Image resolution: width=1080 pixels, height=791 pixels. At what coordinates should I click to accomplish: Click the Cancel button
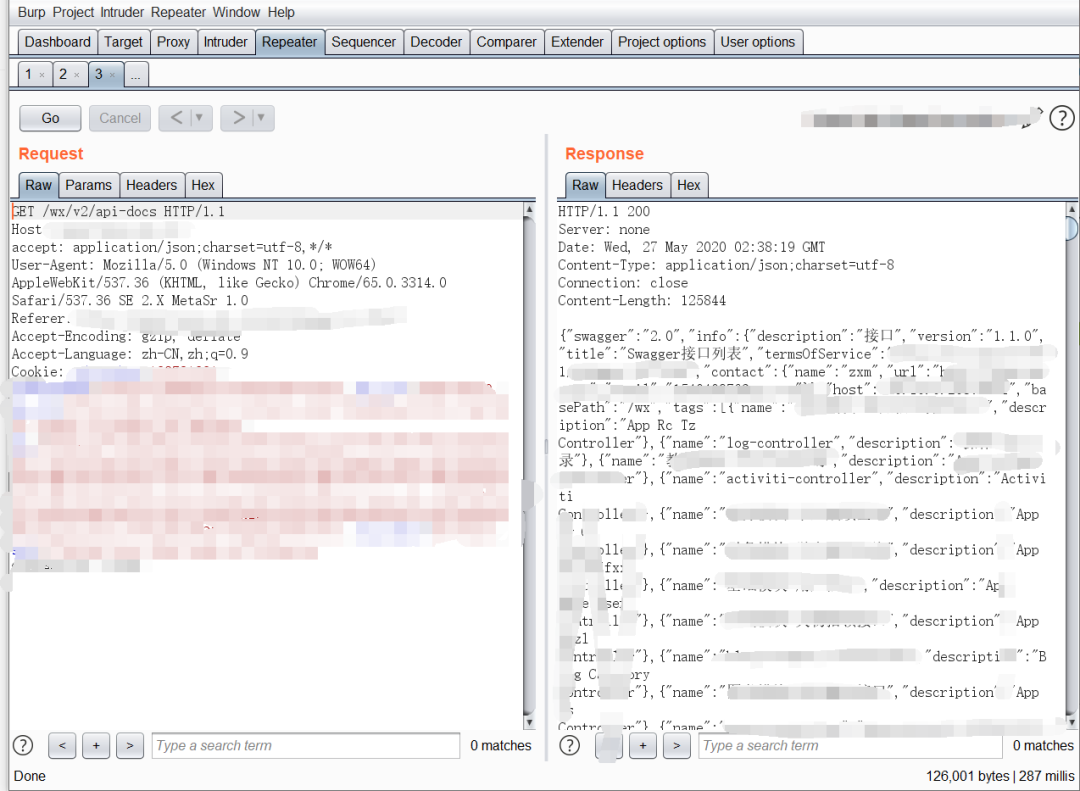(120, 118)
